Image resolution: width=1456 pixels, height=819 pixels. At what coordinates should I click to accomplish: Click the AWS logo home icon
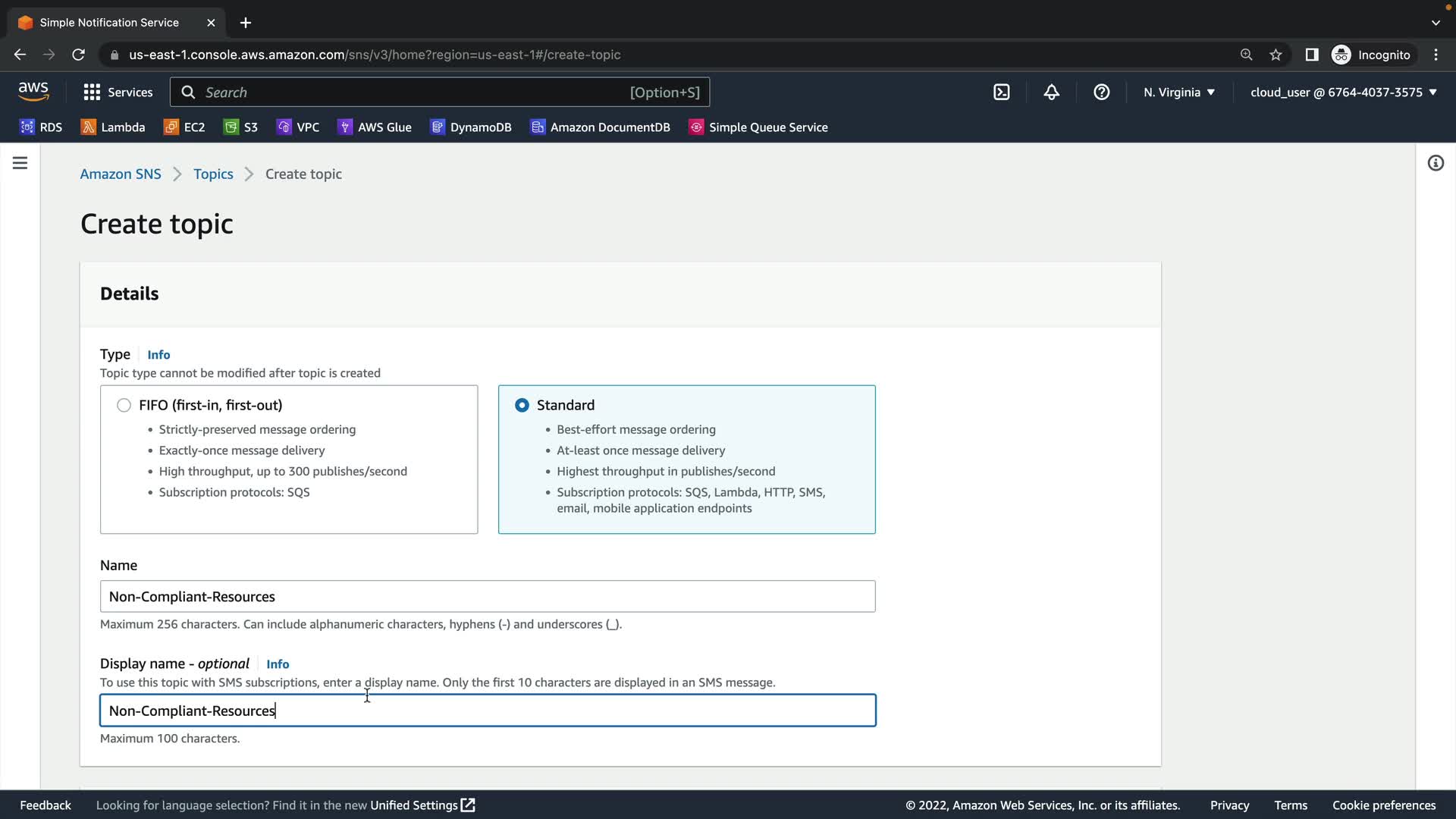[33, 92]
